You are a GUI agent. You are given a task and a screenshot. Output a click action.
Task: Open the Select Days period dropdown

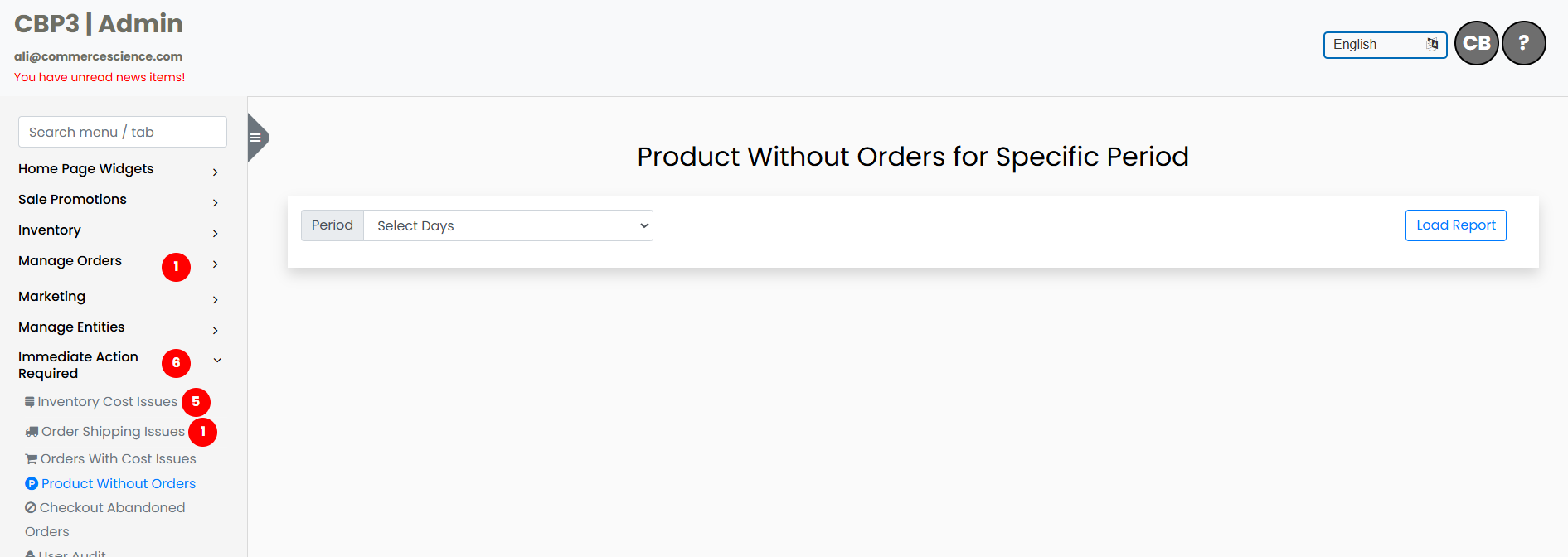[x=507, y=225]
